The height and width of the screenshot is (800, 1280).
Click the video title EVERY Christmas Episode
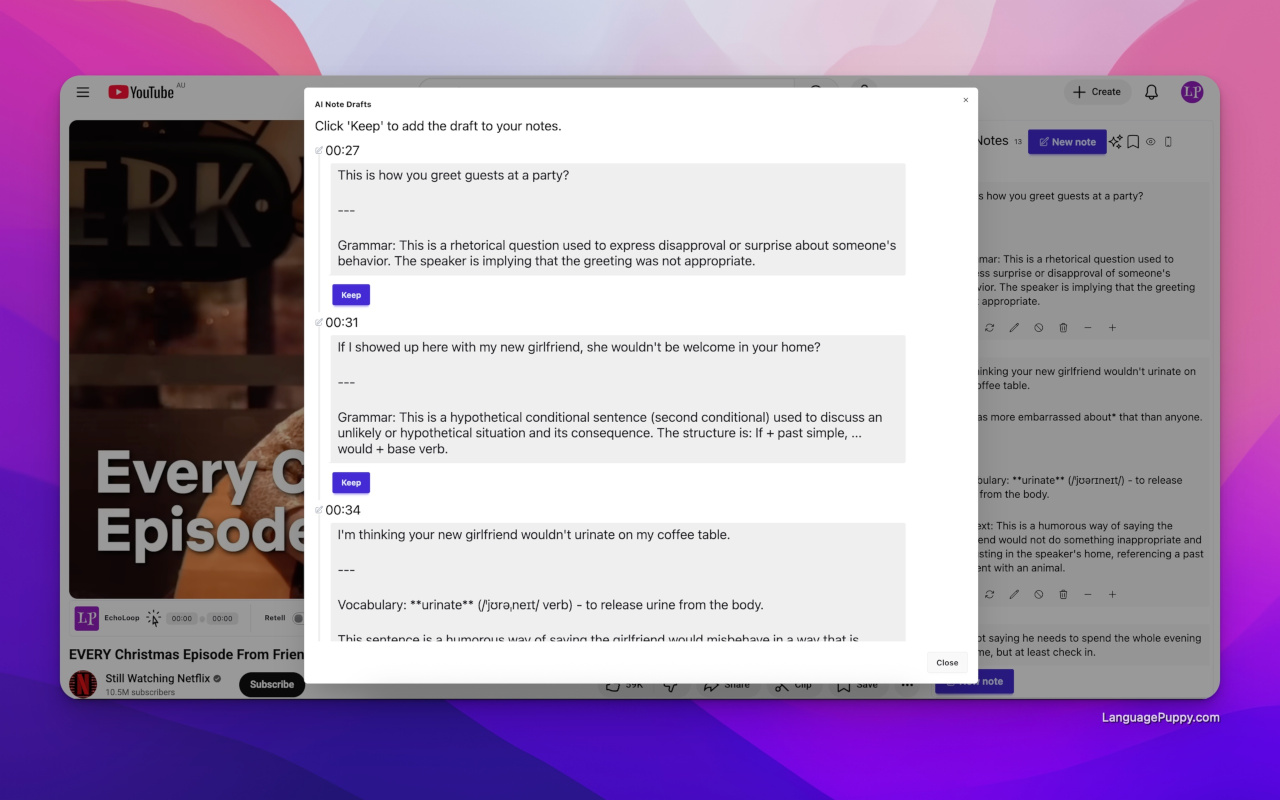187,655
